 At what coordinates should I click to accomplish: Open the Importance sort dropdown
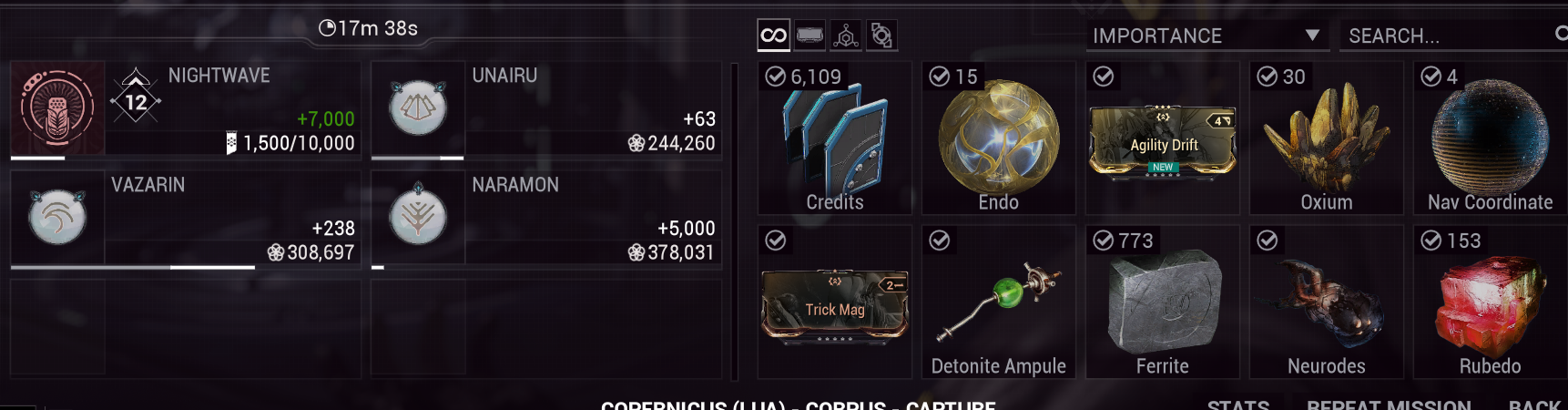[1207, 36]
